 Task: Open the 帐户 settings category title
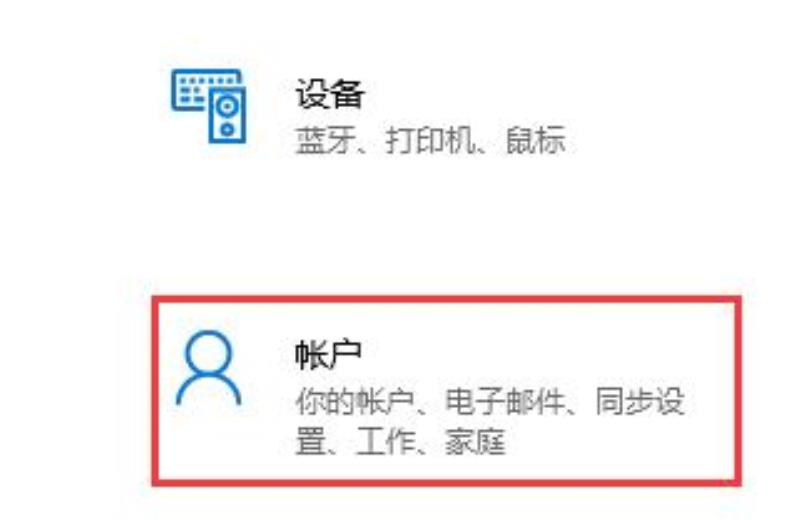pos(329,354)
